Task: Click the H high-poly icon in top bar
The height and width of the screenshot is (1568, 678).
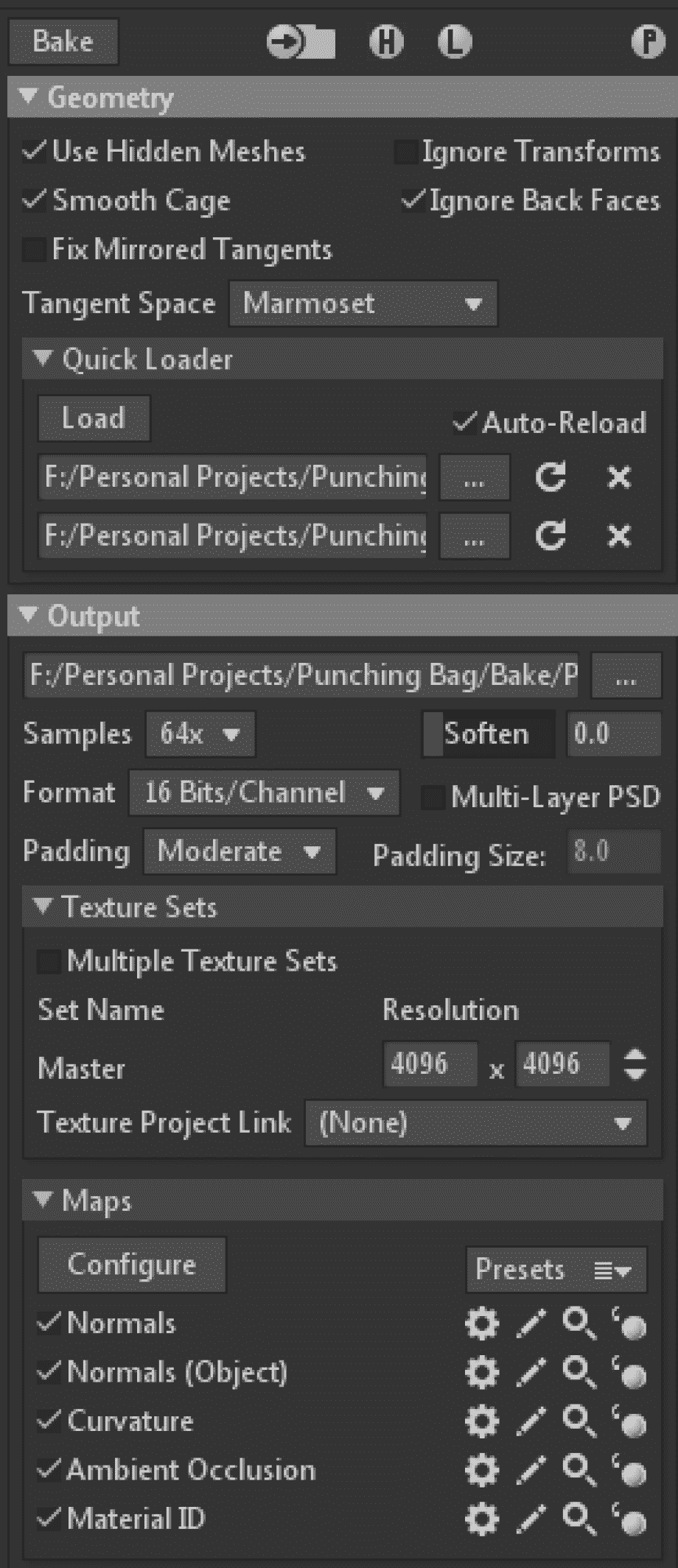Action: point(386,41)
